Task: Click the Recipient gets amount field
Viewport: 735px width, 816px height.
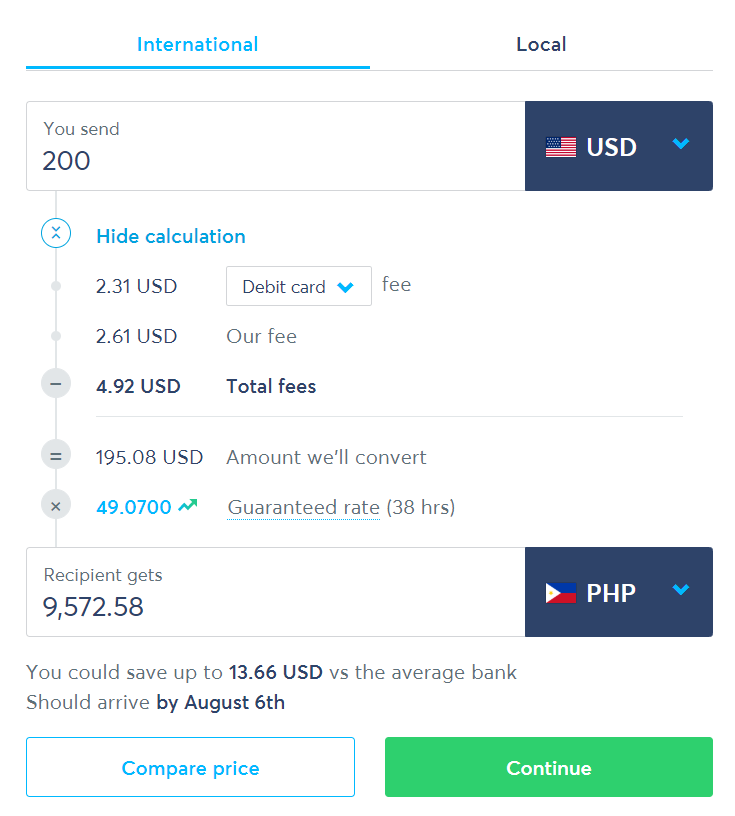Action: coord(276,592)
